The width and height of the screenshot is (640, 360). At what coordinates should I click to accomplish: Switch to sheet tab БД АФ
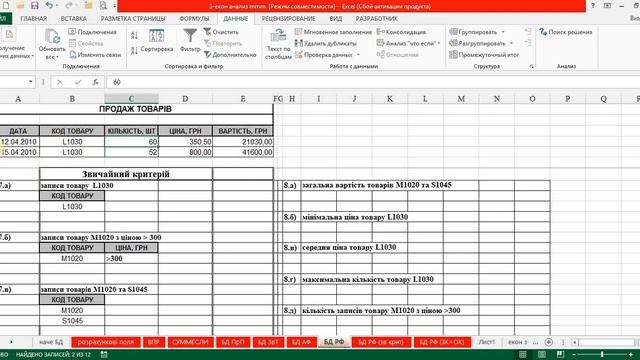[x=302, y=342]
